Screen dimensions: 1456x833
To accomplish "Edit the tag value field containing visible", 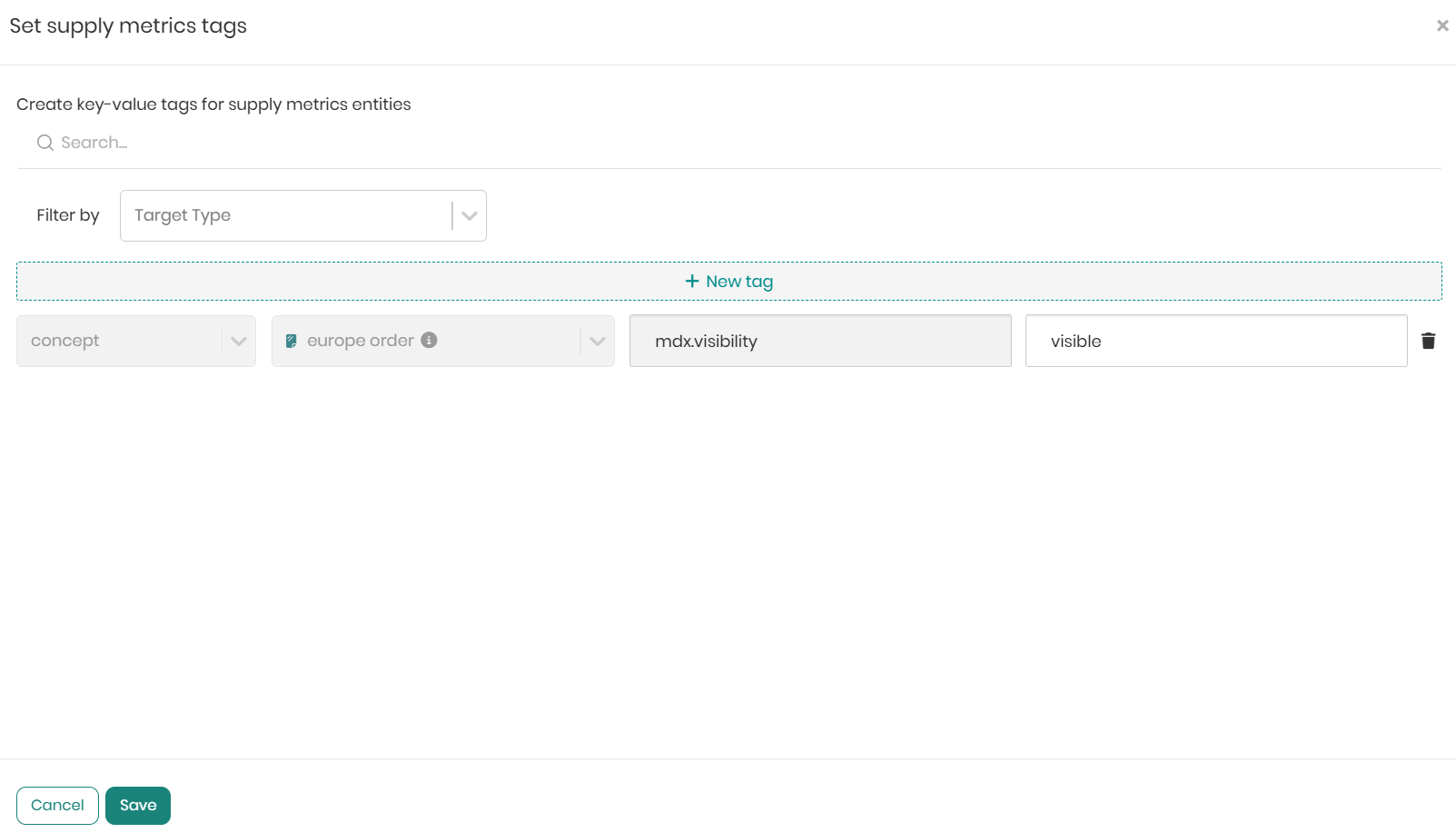I will [x=1215, y=341].
